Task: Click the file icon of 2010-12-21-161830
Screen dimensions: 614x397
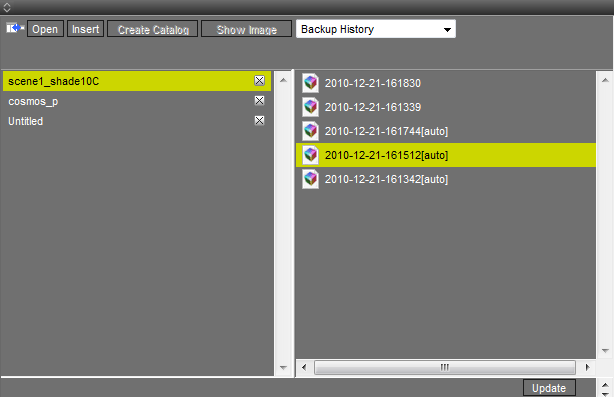Action: pyautogui.click(x=311, y=83)
